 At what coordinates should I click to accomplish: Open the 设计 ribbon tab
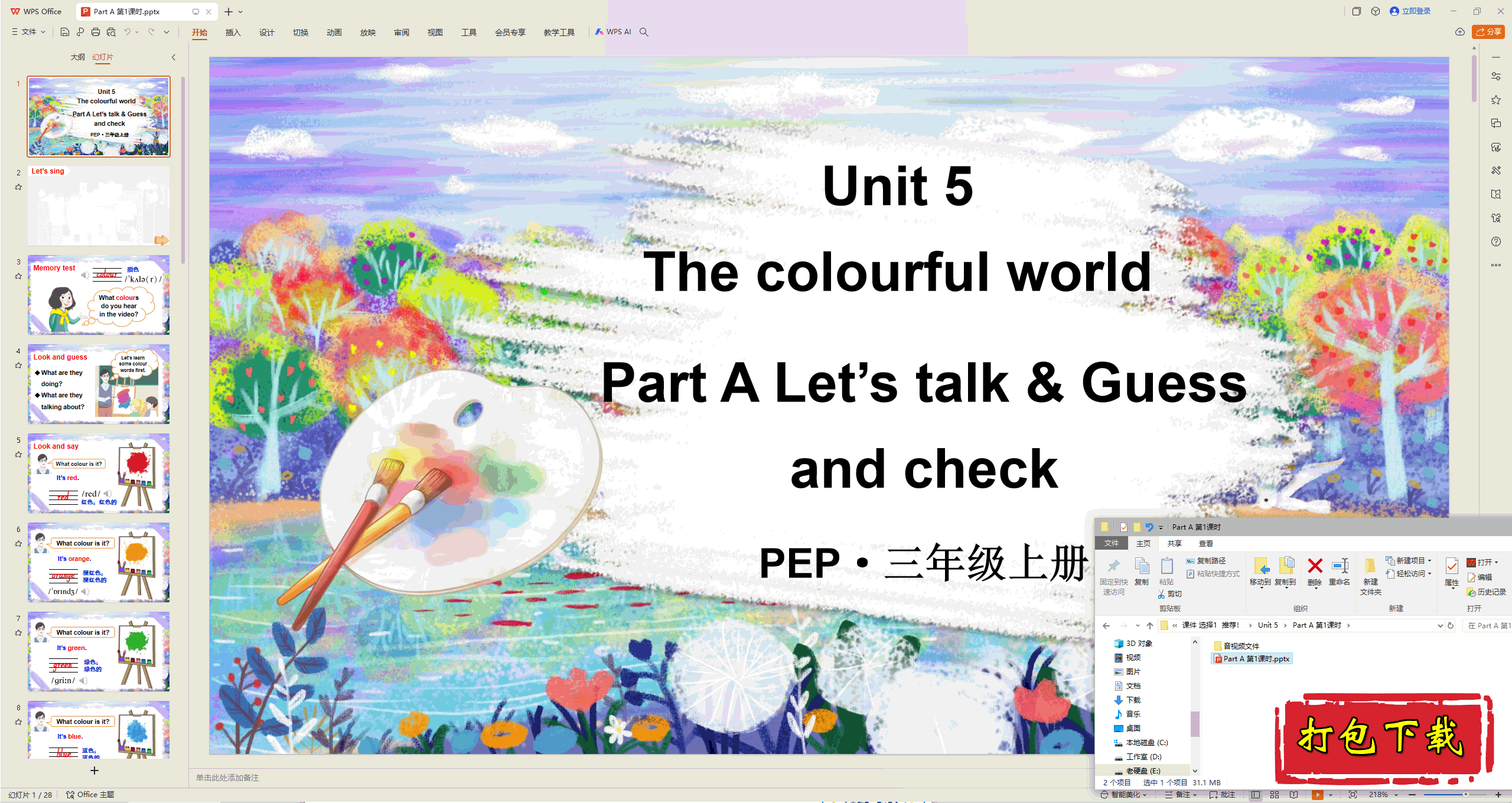pyautogui.click(x=266, y=32)
